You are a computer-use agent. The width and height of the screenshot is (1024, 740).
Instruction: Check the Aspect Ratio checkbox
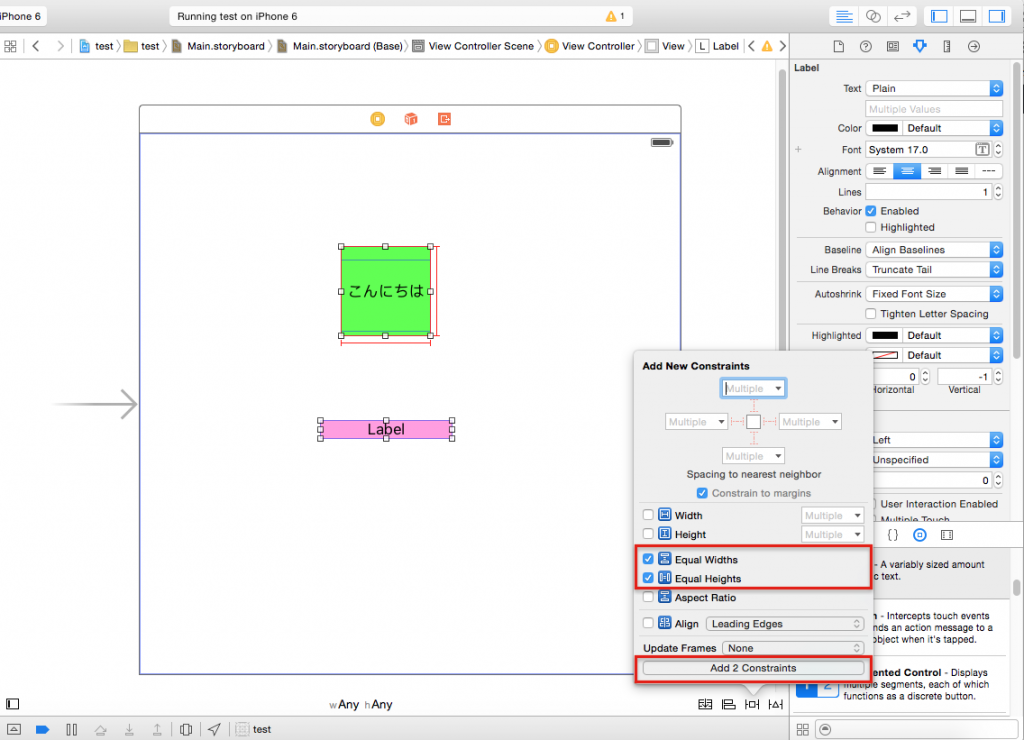click(x=649, y=597)
